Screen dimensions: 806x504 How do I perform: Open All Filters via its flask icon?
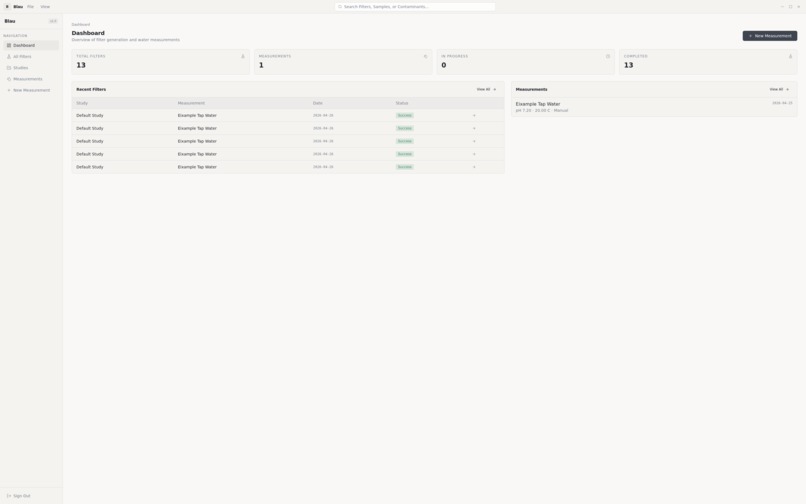[x=9, y=57]
